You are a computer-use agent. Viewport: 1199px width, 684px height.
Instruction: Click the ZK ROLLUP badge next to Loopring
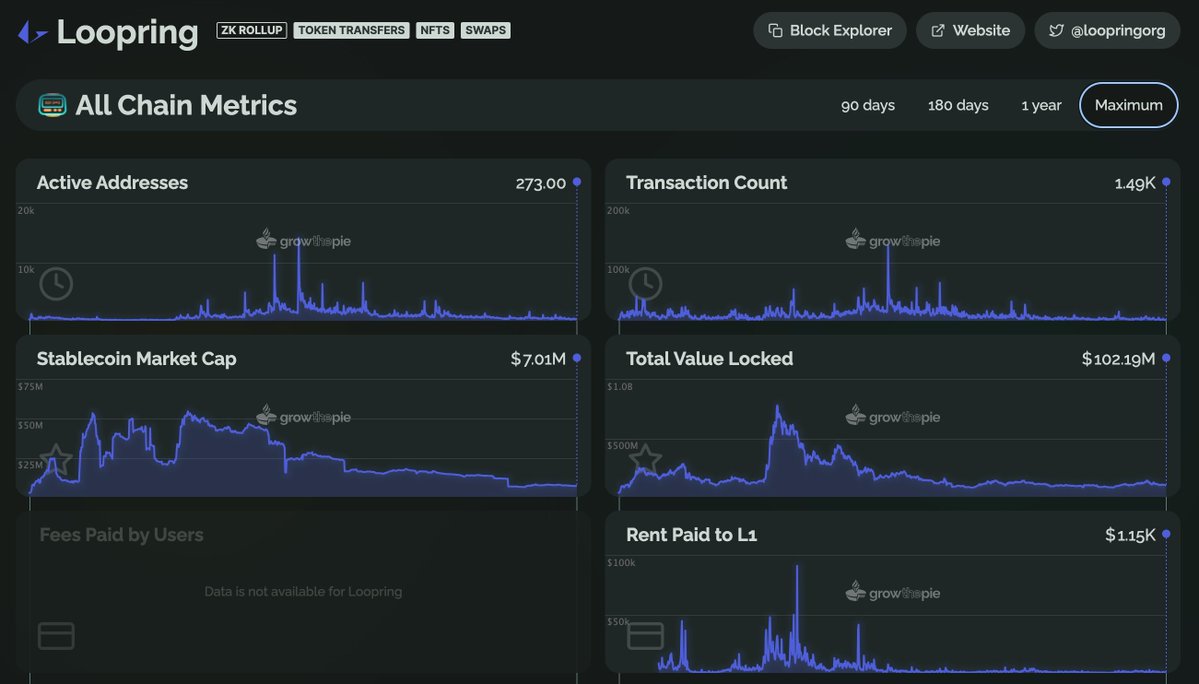click(250, 29)
